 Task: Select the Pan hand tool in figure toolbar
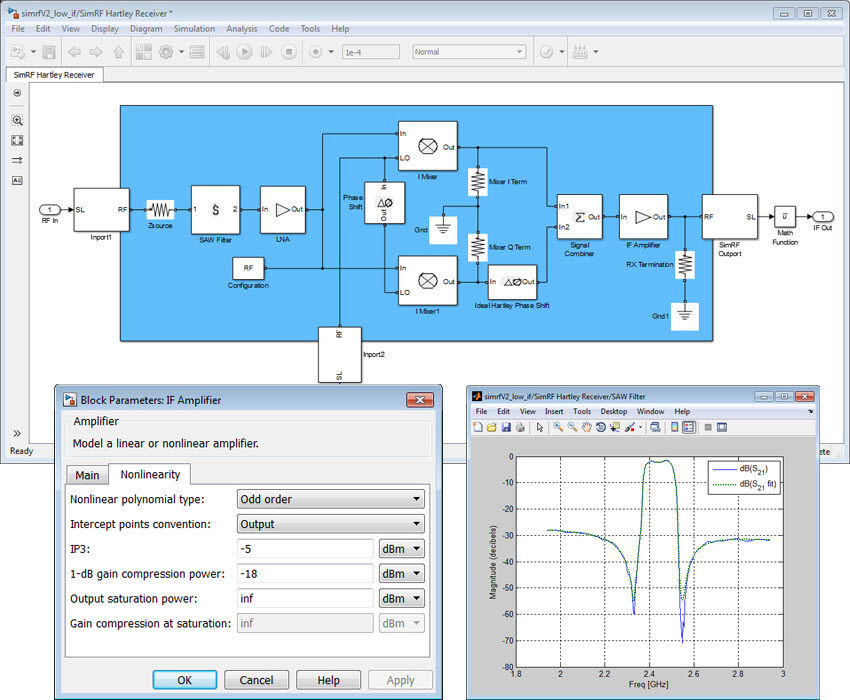tap(587, 427)
